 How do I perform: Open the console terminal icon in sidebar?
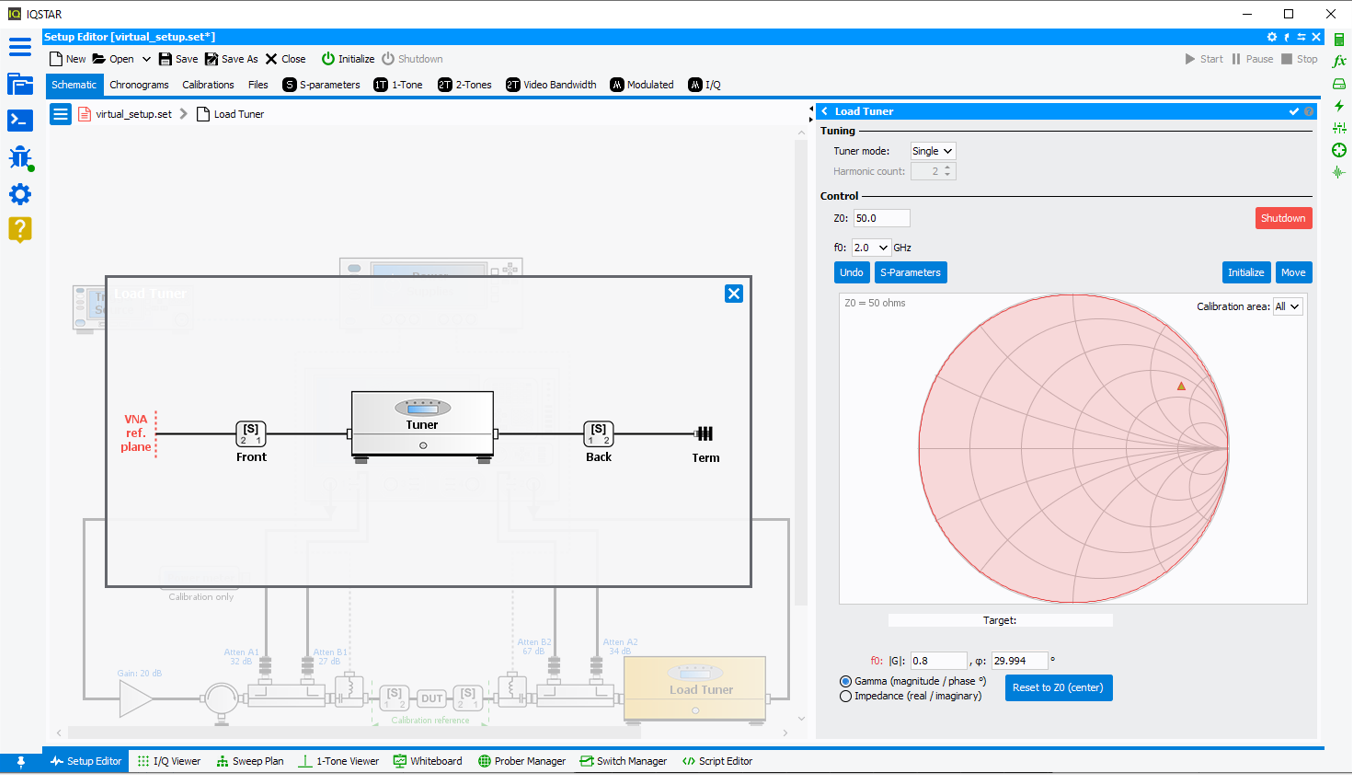[20, 120]
